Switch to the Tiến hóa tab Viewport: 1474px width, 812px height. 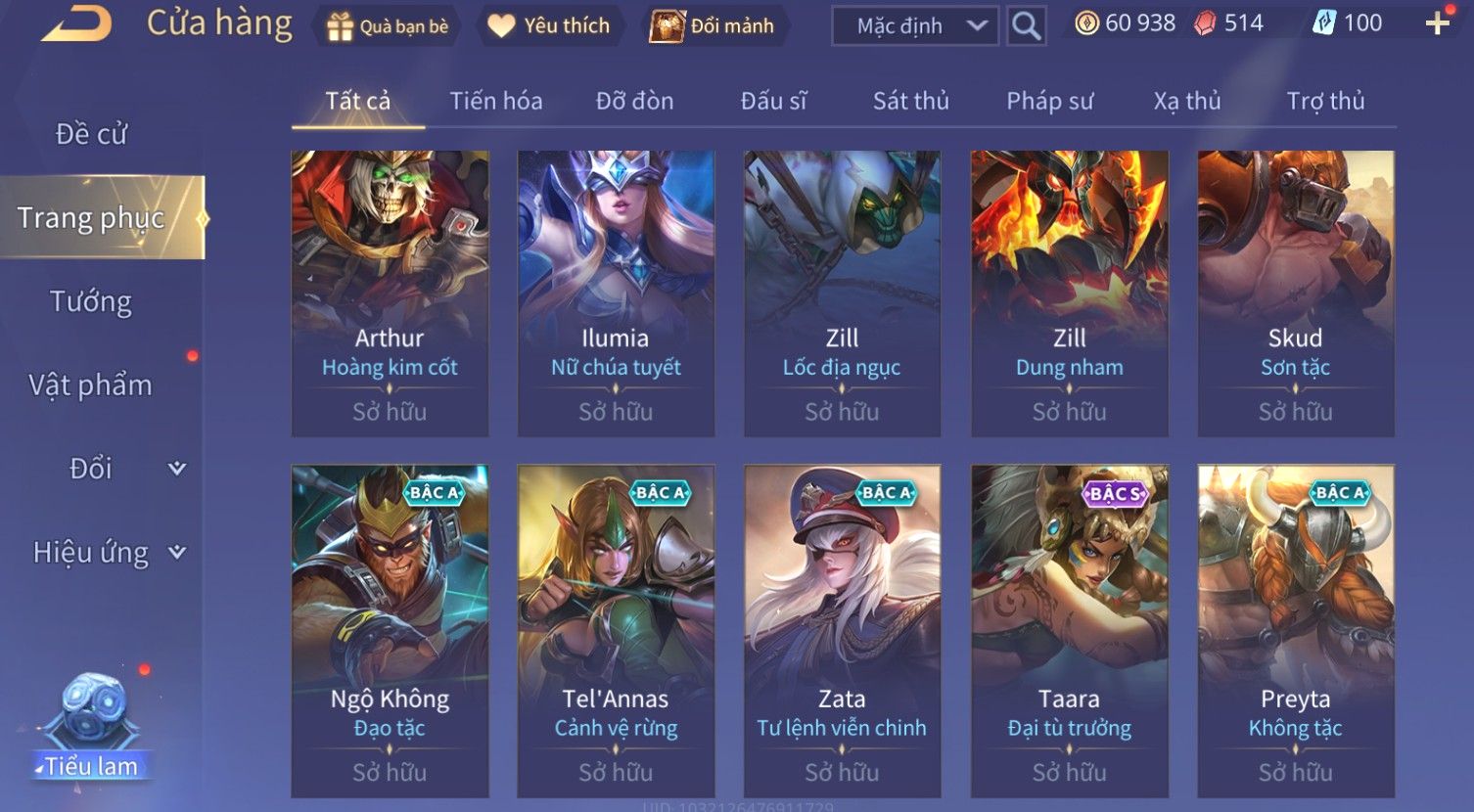click(x=496, y=101)
